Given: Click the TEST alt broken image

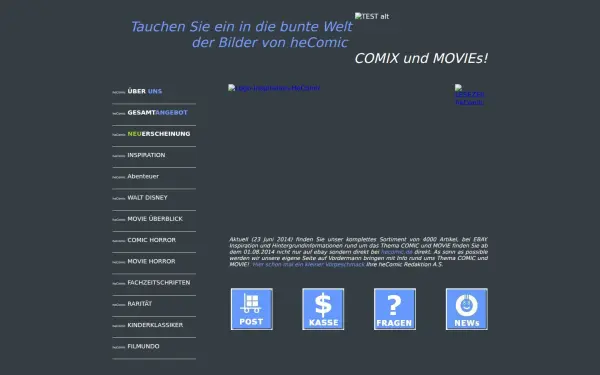Looking at the screenshot, I should 372,16.
